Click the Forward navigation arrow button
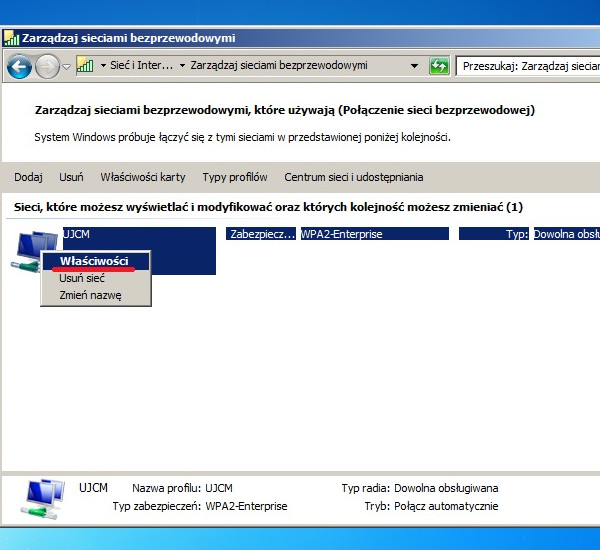The height and width of the screenshot is (550, 600). point(47,67)
